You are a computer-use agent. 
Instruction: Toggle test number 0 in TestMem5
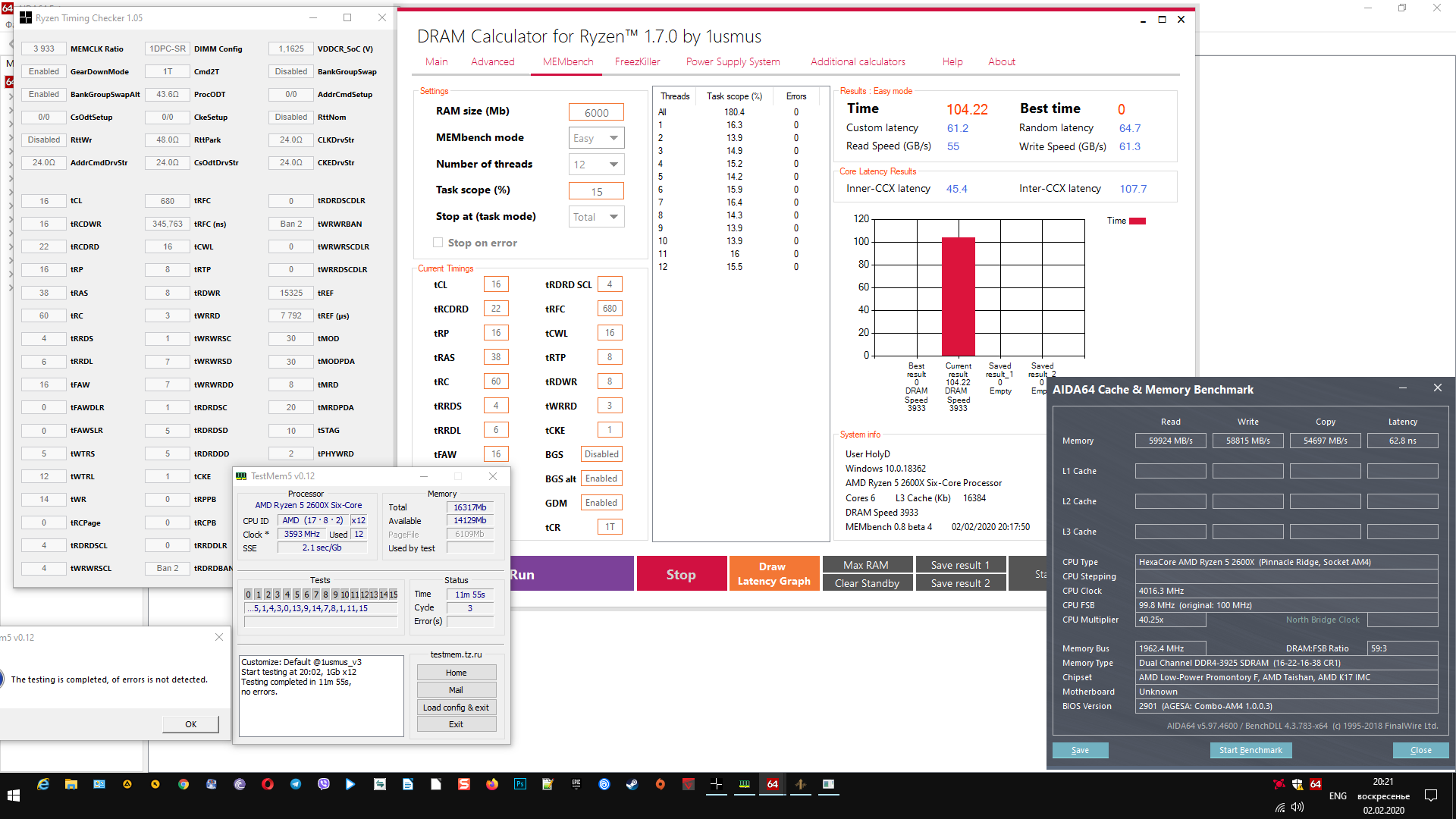click(x=248, y=595)
